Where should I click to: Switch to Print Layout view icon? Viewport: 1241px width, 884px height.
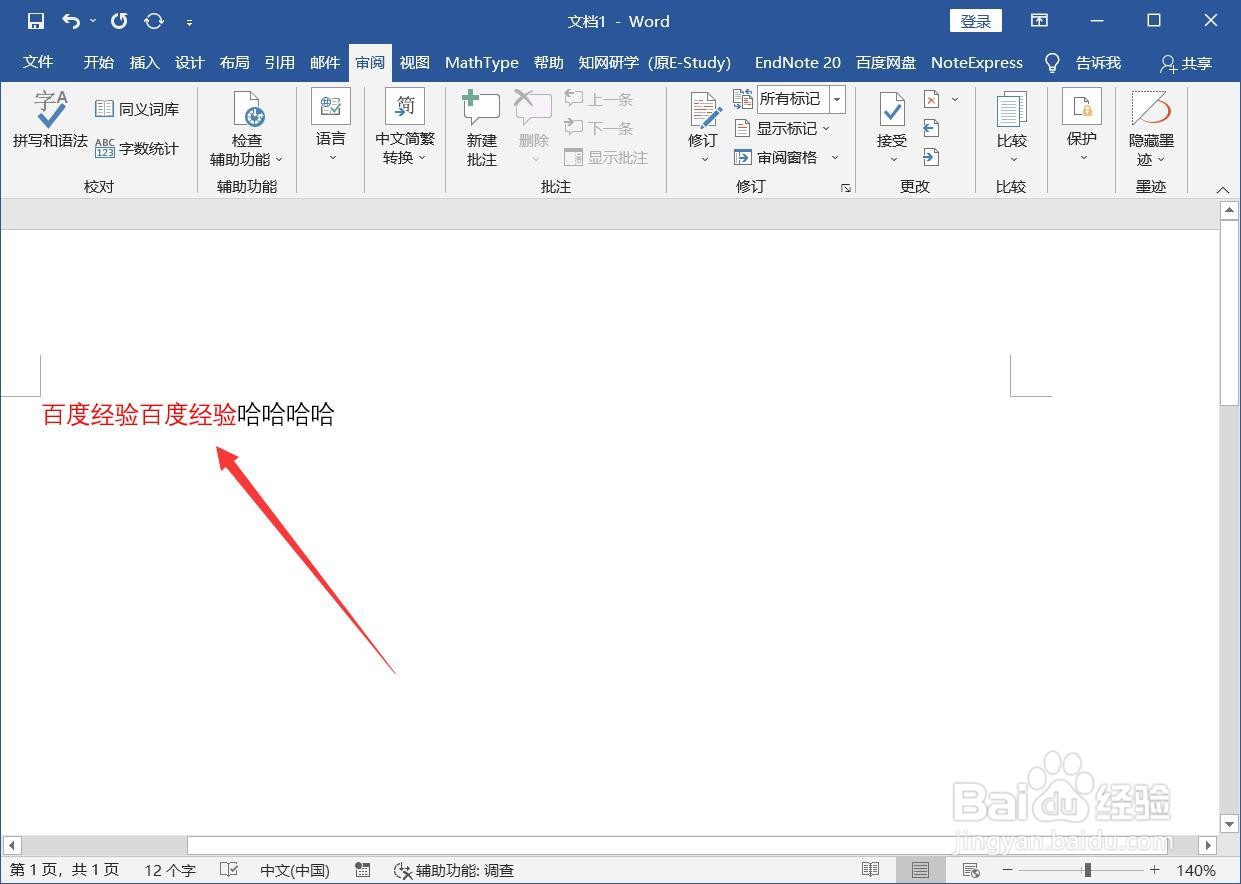[x=920, y=870]
